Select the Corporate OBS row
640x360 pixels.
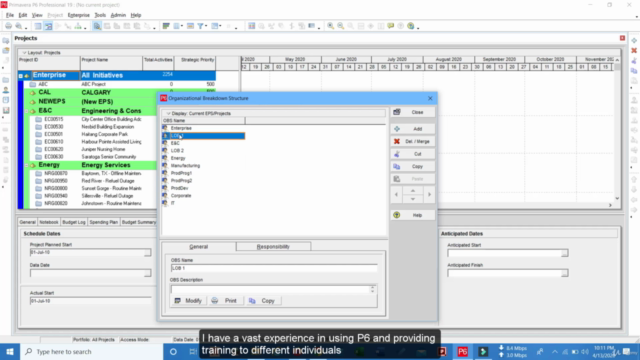[203, 196]
